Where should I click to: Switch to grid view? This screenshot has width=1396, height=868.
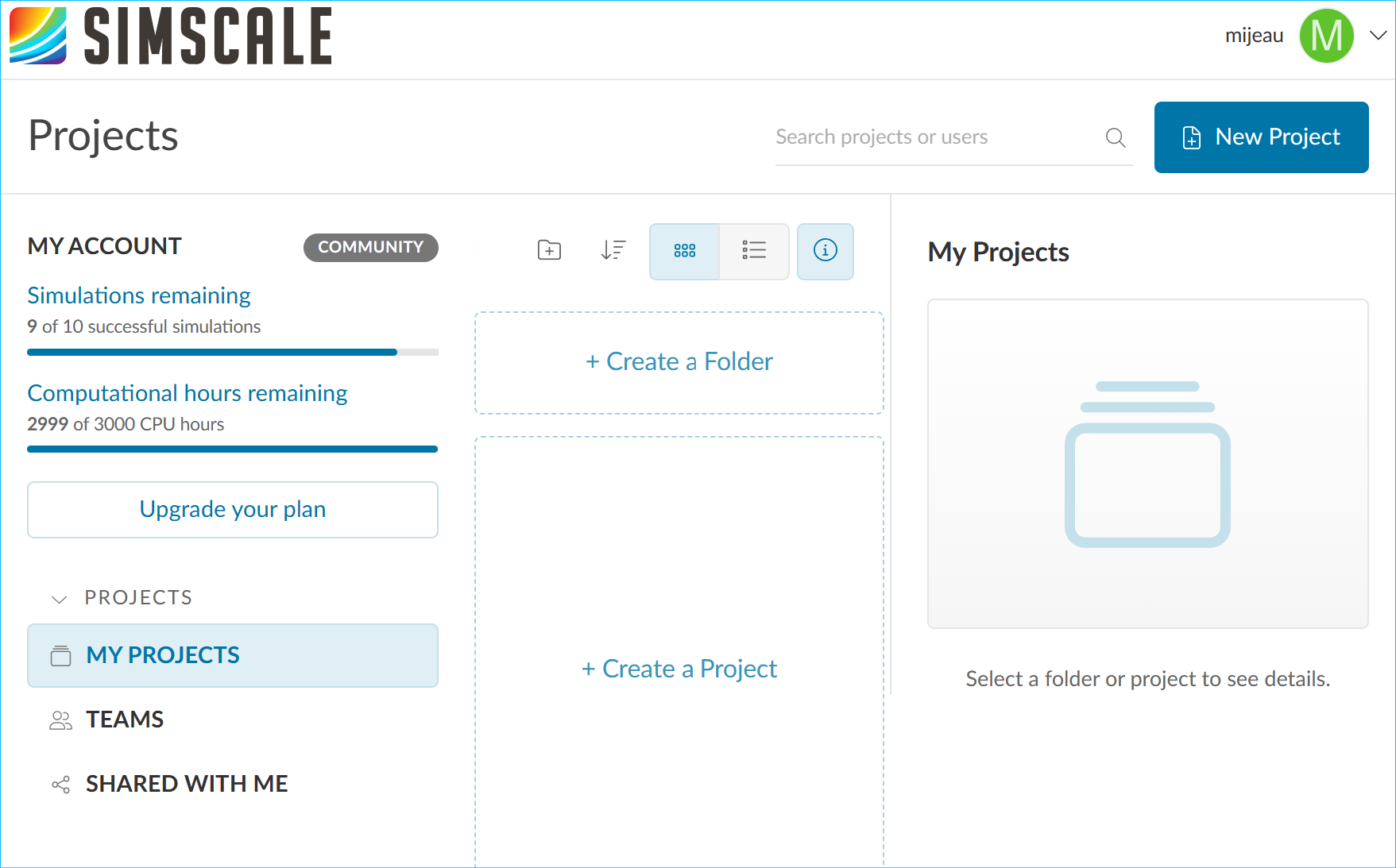[x=684, y=251]
